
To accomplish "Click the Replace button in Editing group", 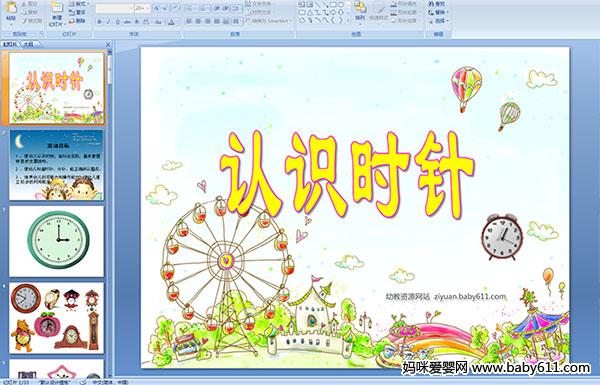I will (x=437, y=12).
